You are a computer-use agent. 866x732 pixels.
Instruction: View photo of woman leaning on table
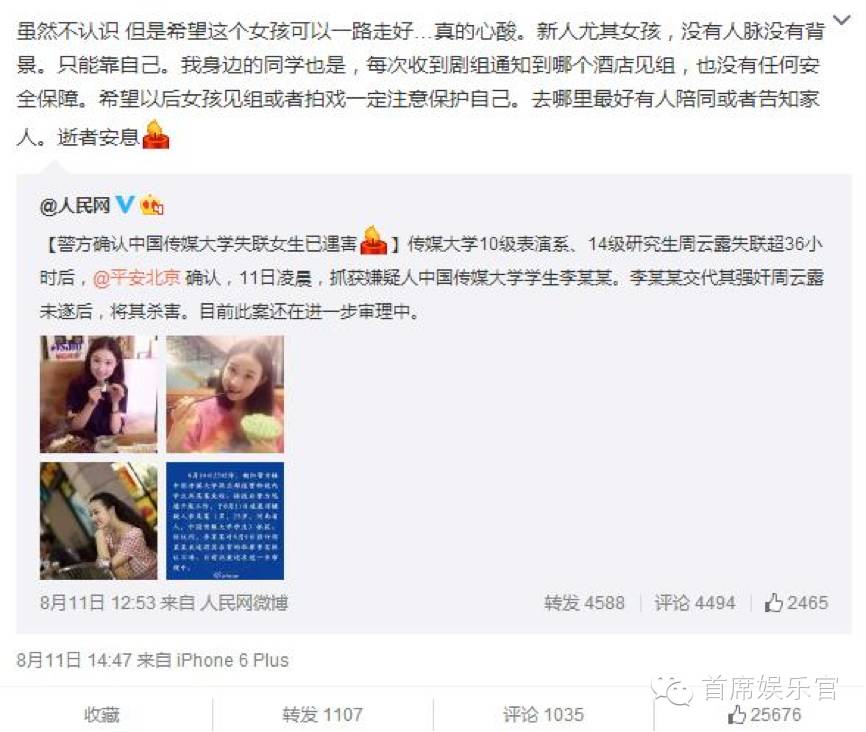click(98, 521)
